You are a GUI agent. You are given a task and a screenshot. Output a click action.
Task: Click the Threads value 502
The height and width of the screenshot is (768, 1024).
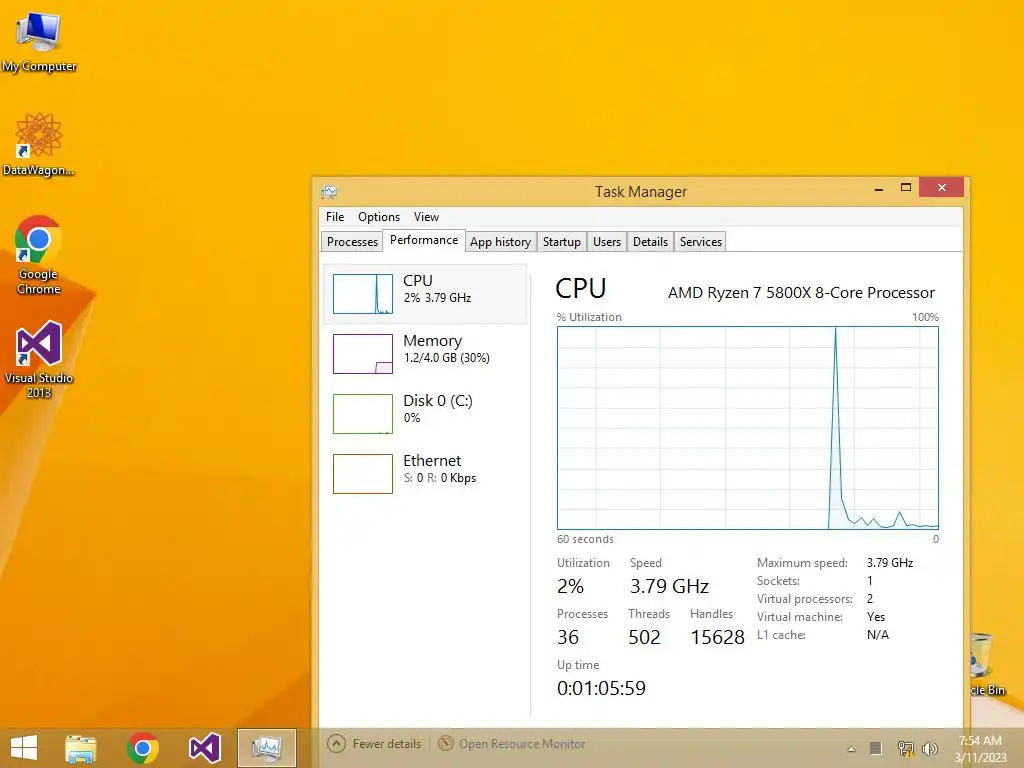coord(645,637)
